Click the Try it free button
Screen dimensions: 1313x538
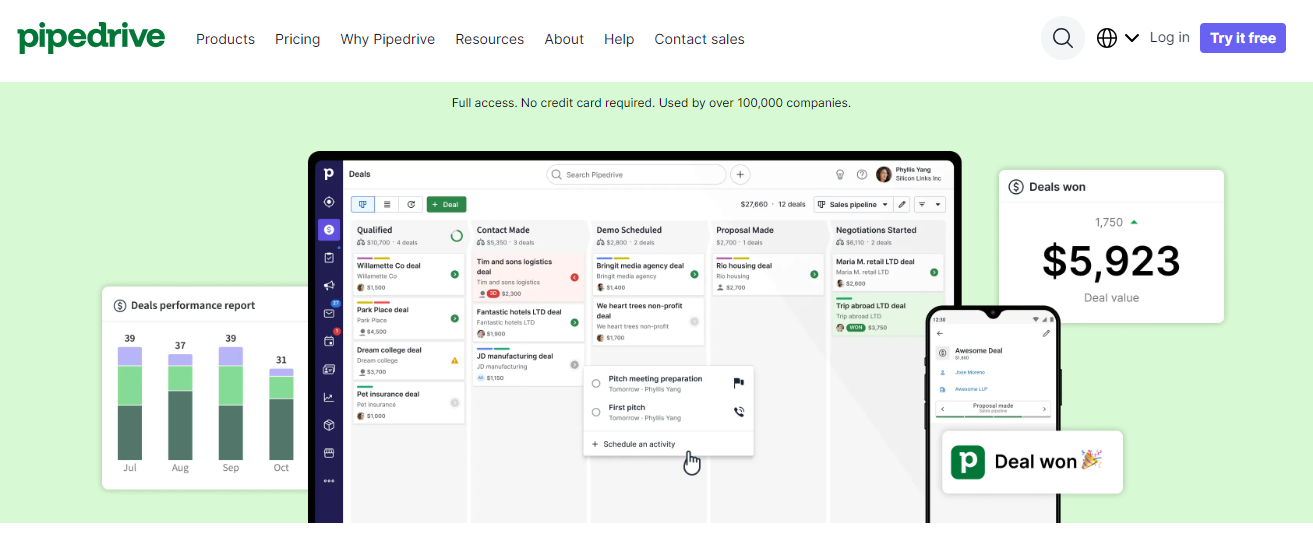point(1242,38)
